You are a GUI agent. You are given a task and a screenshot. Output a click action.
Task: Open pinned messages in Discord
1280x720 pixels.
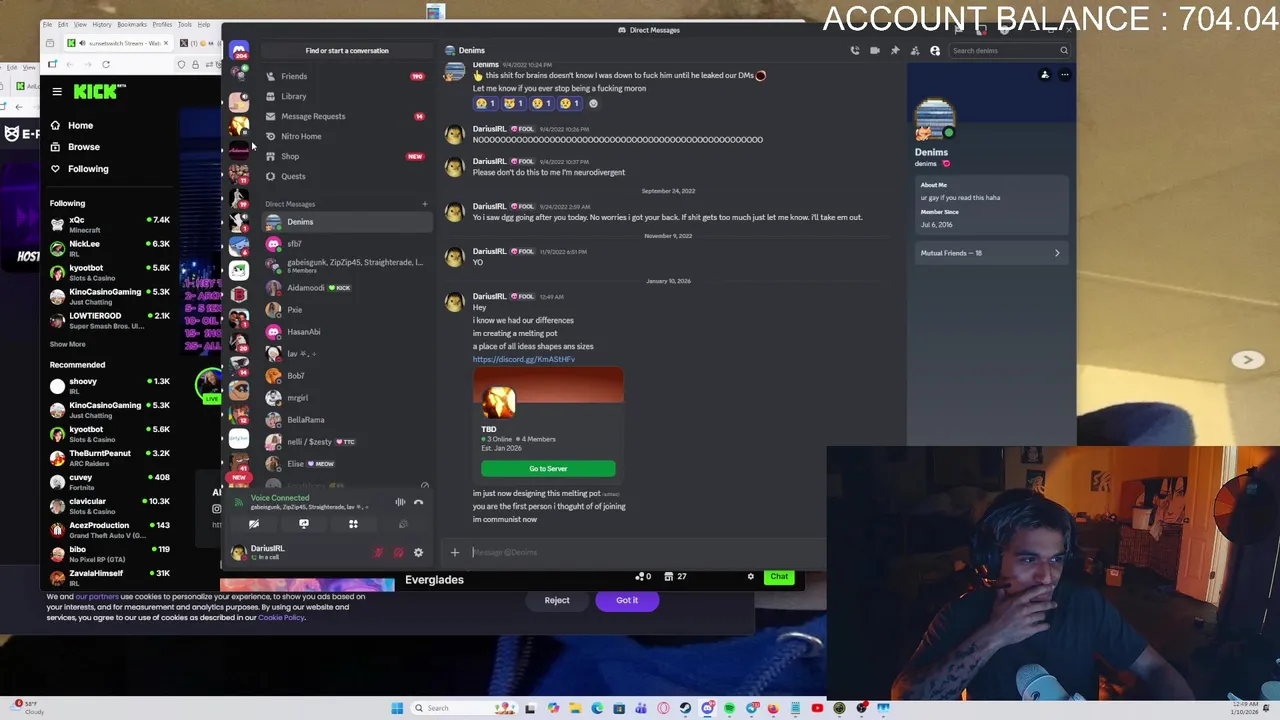tap(895, 50)
